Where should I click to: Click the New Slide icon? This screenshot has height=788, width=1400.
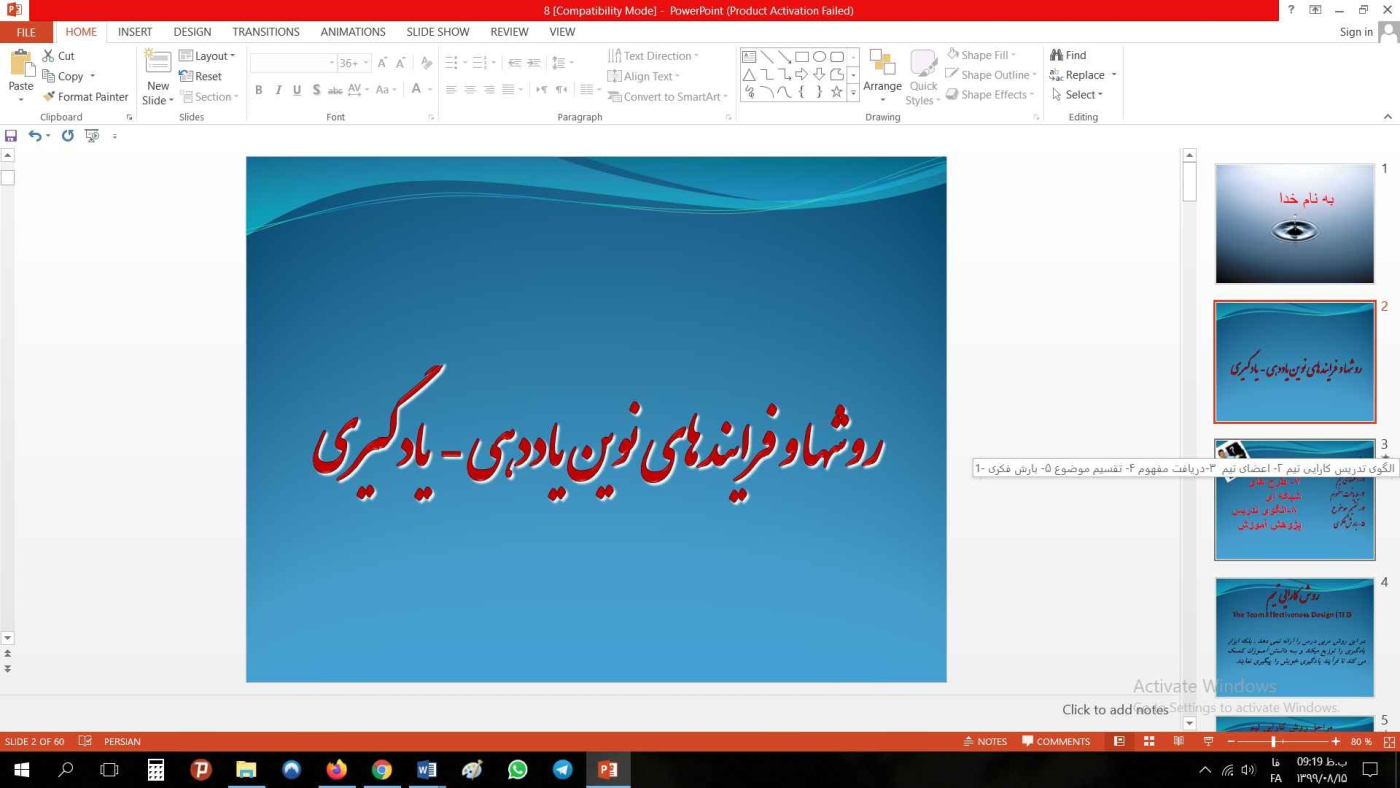pos(158,62)
